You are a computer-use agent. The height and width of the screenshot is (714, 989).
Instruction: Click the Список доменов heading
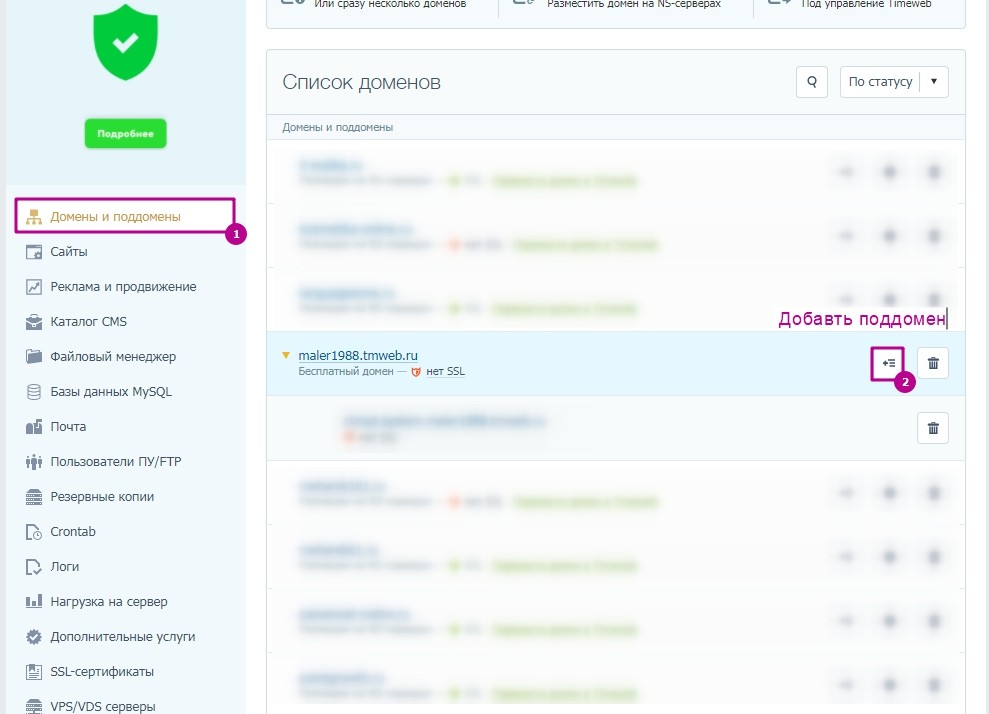point(361,82)
